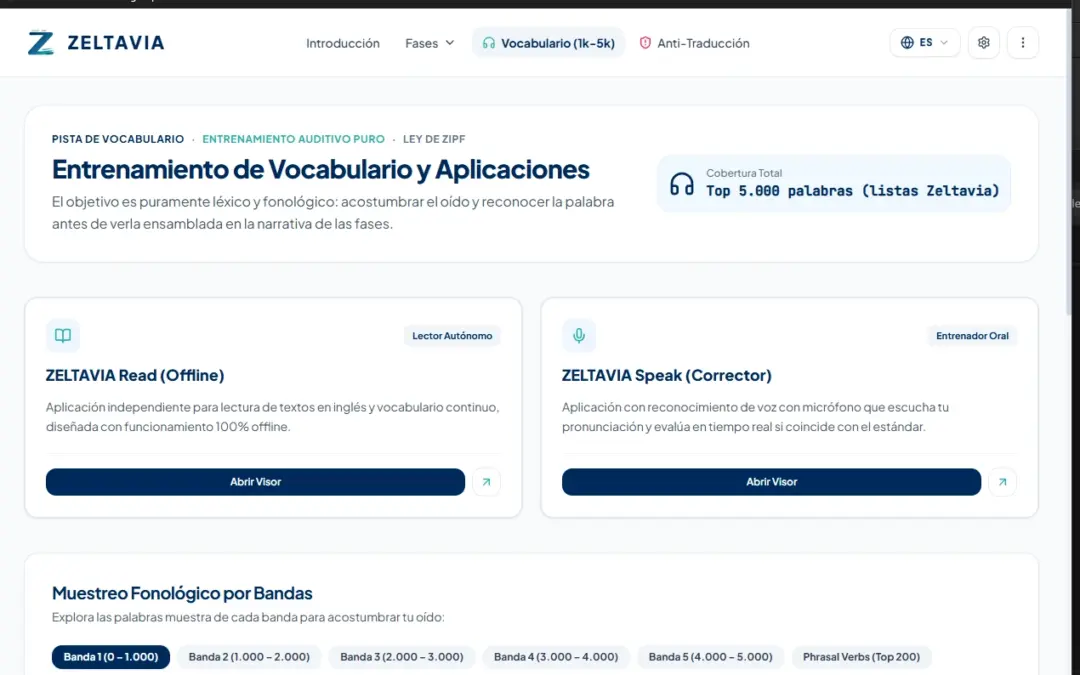This screenshot has height=675, width=1080.
Task: Click LEY DE ZIPF label
Action: (x=434, y=139)
